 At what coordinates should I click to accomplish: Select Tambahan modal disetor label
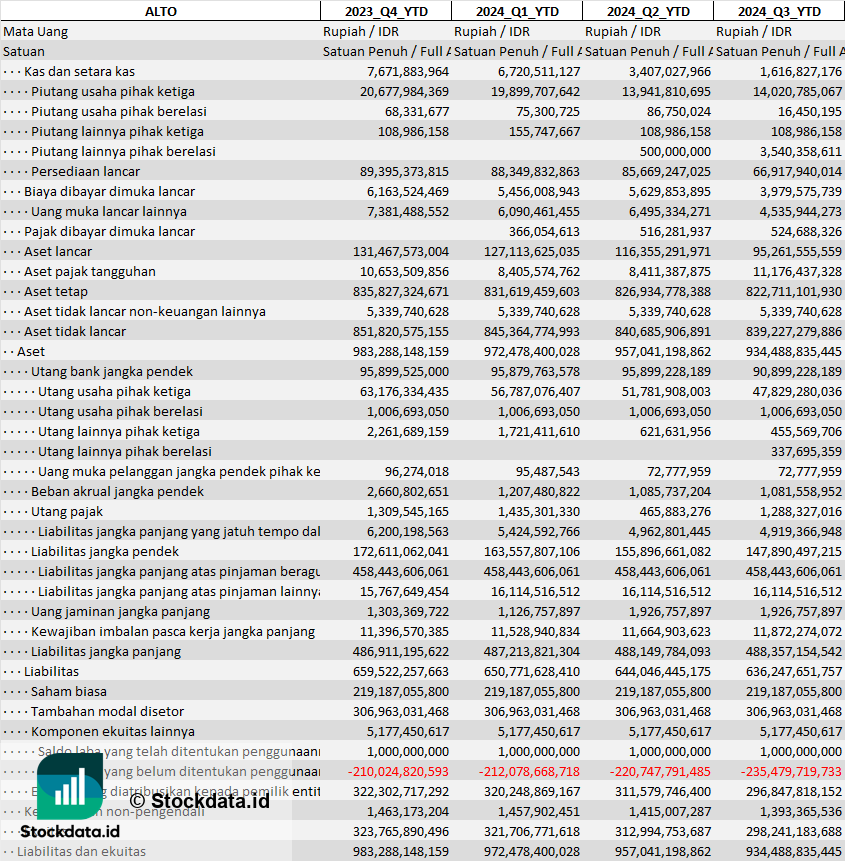point(107,712)
